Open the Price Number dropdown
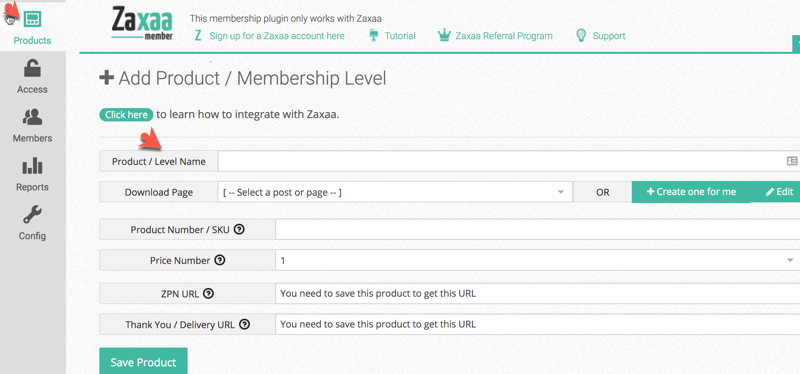Image resolution: width=800 pixels, height=374 pixels. point(538,260)
